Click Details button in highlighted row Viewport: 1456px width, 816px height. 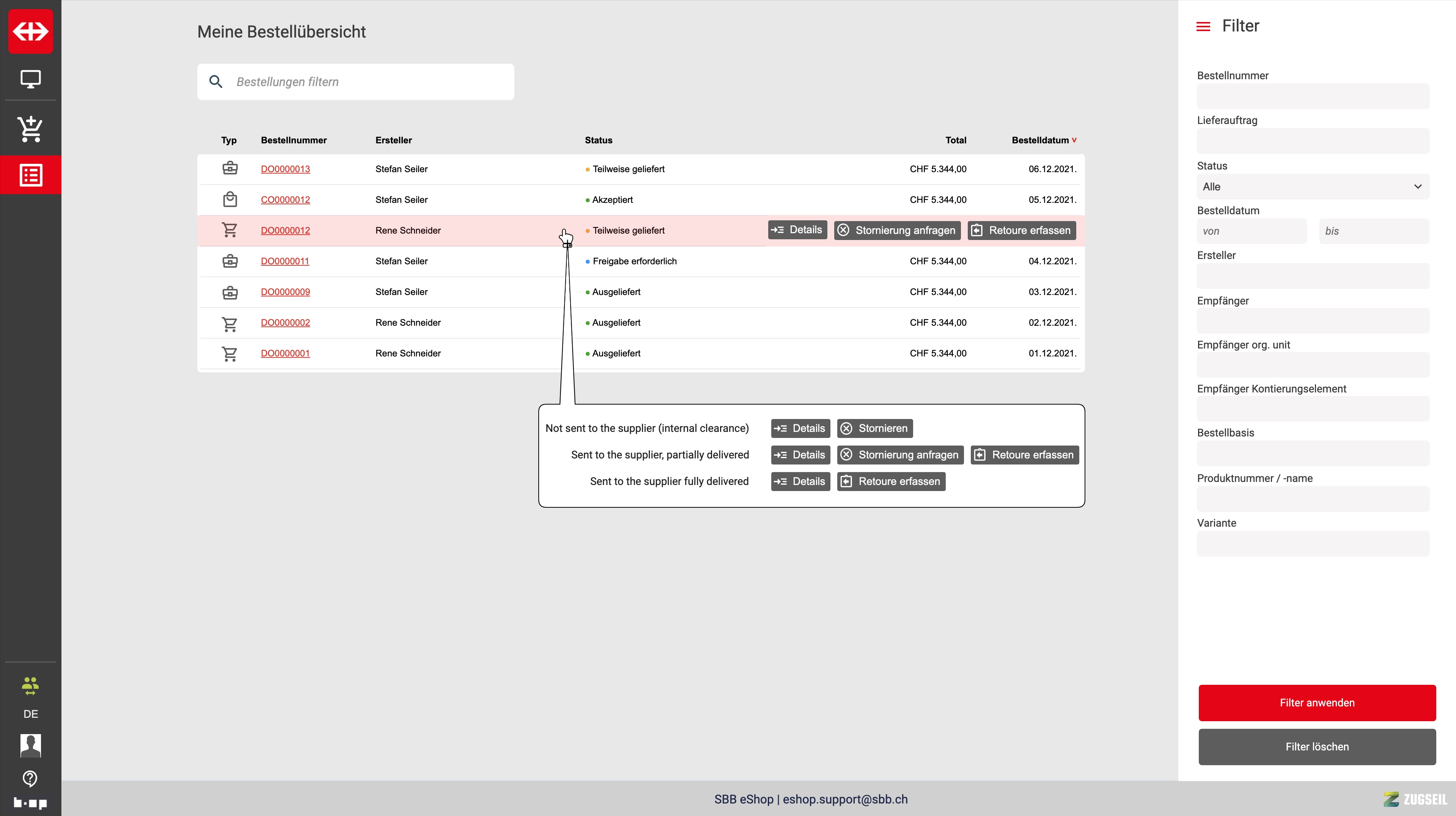797,230
